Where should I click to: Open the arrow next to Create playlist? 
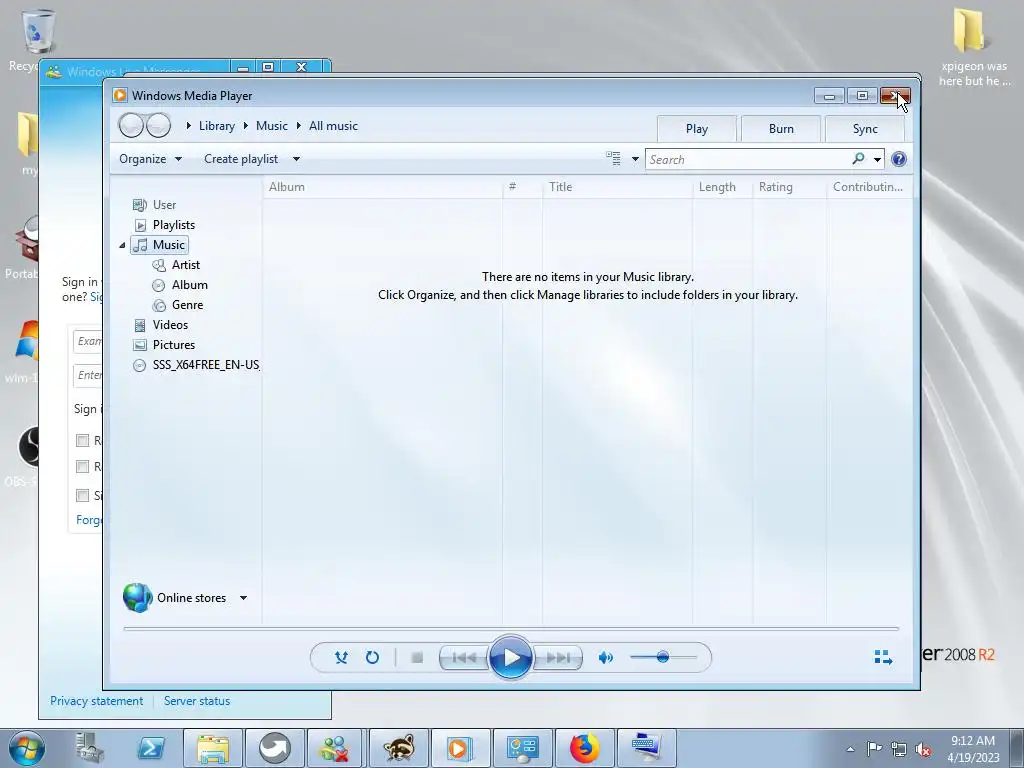pos(296,159)
